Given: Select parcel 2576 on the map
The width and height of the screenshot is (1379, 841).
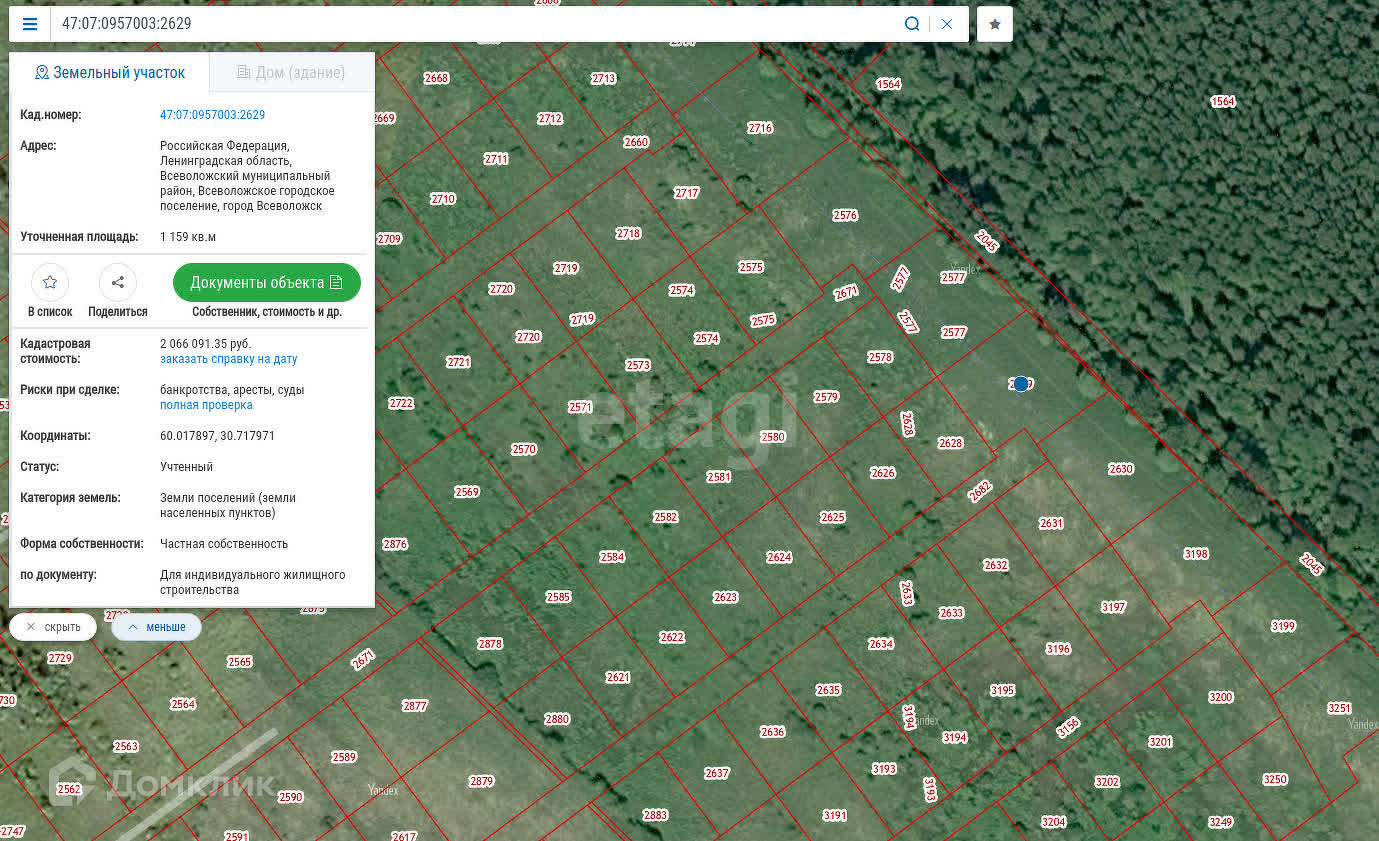Looking at the screenshot, I should (x=845, y=215).
